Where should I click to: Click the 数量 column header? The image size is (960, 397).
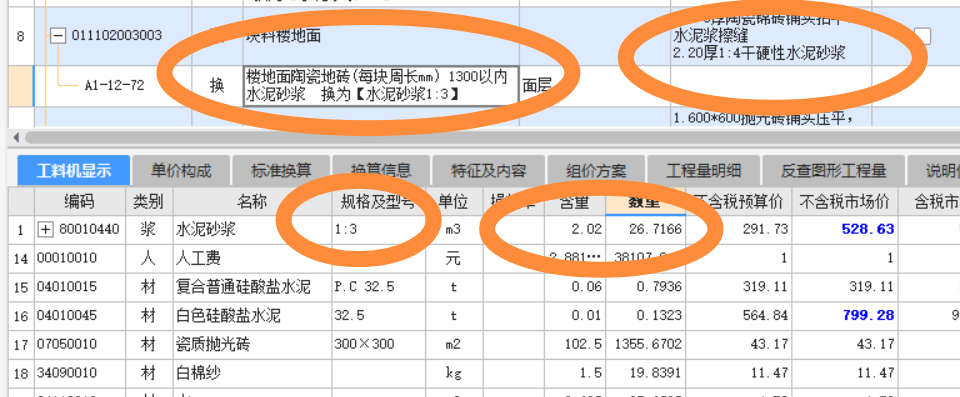(x=645, y=202)
